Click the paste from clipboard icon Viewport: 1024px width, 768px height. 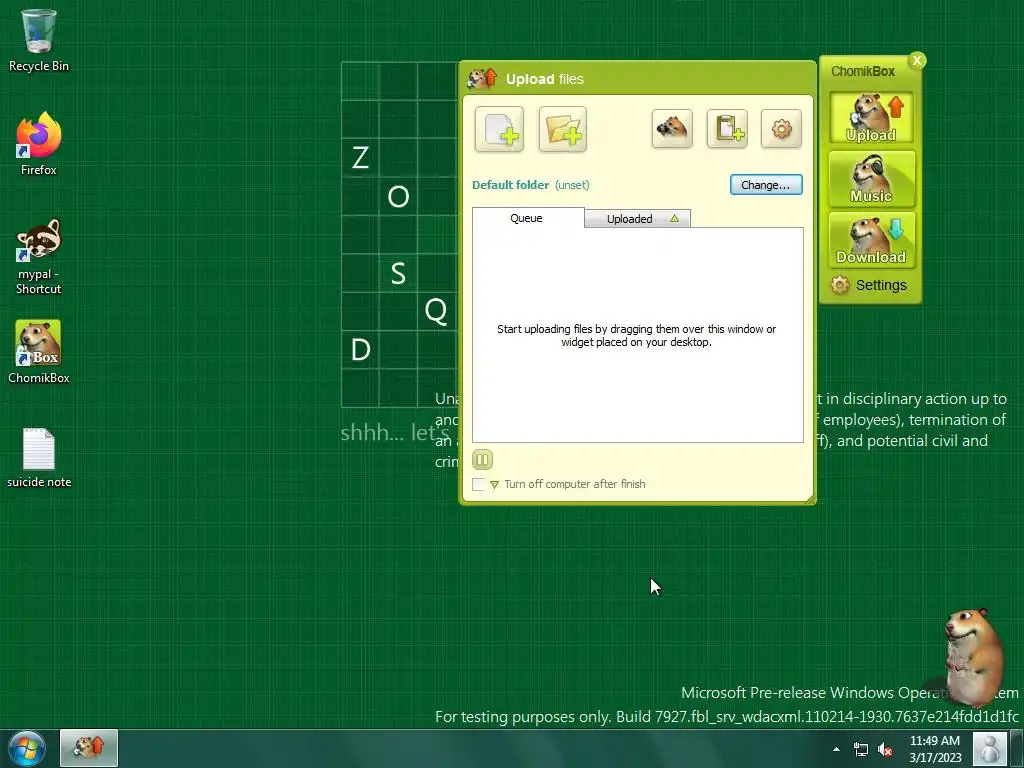tap(727, 129)
